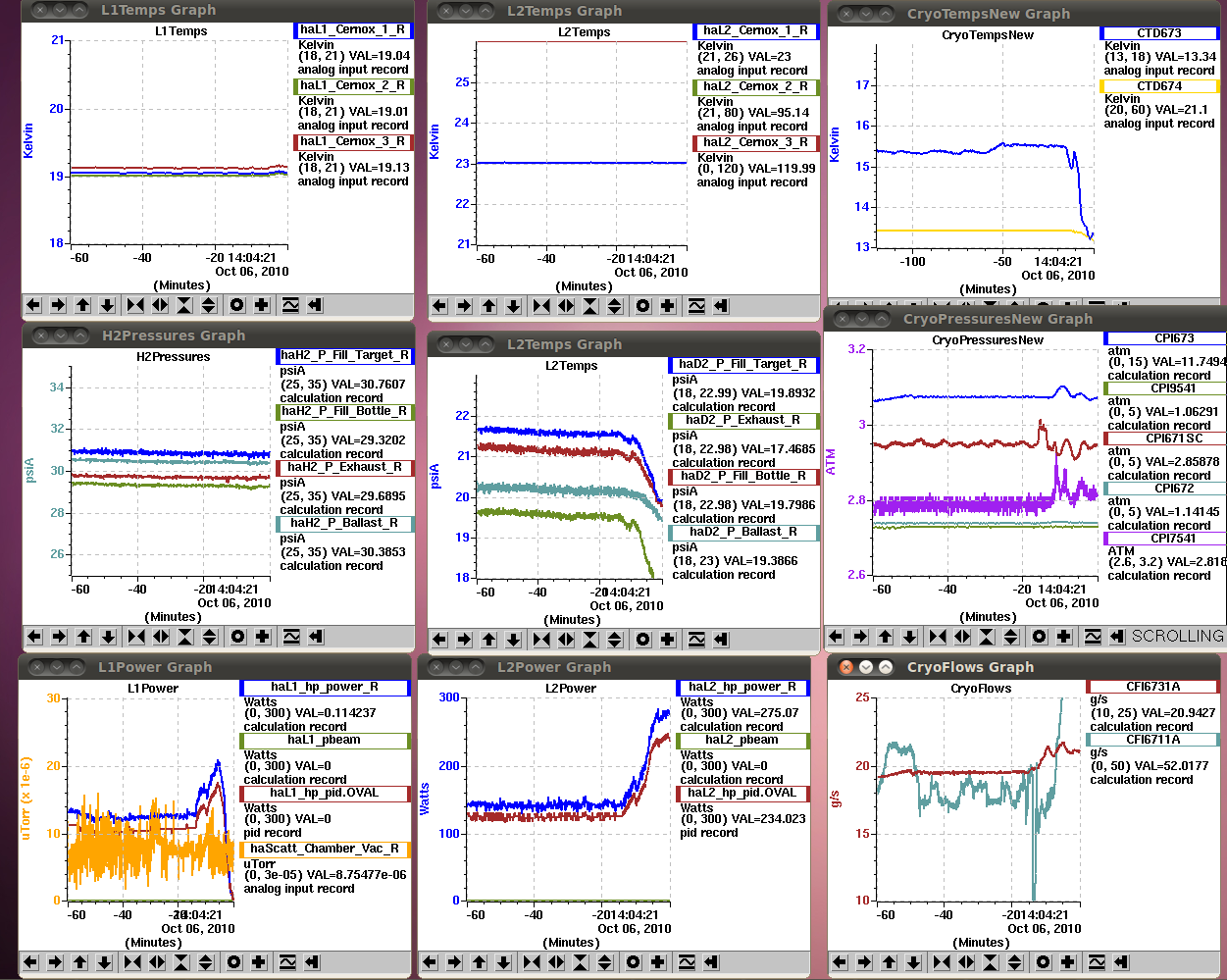
Task: Select the haL2_hp_power_R legend entry
Action: click(x=743, y=688)
